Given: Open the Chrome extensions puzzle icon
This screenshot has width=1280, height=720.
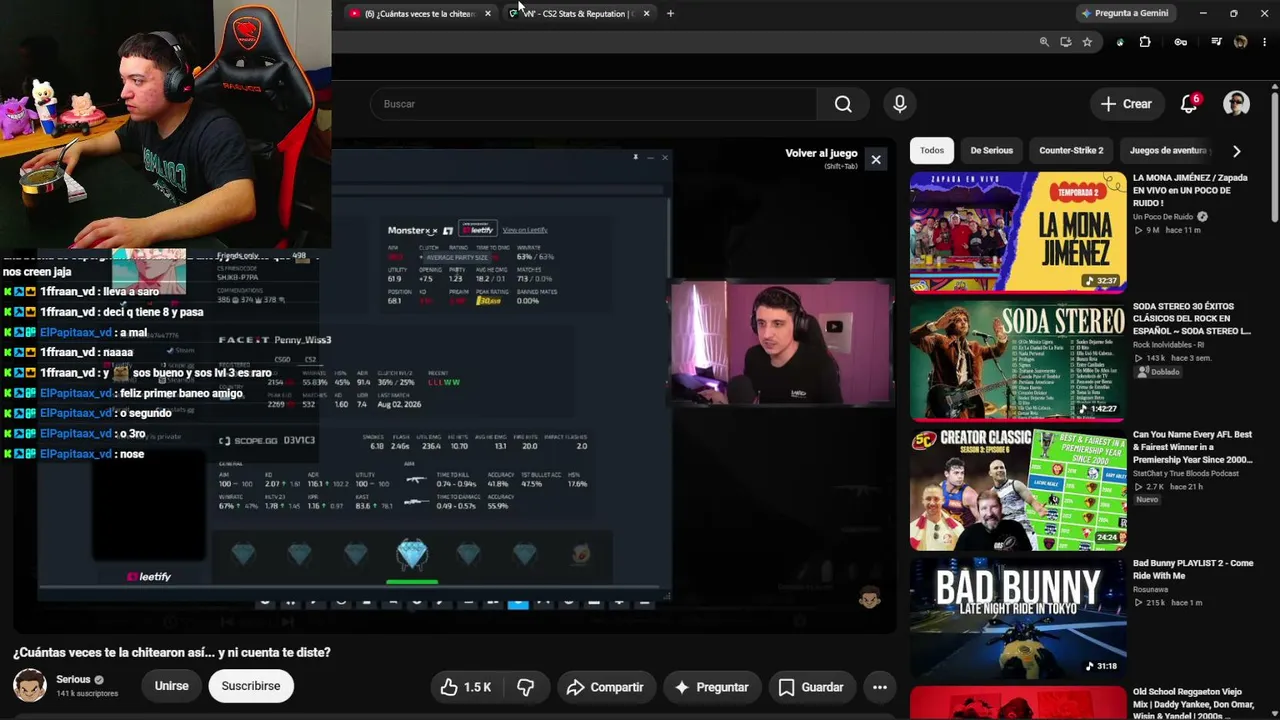Looking at the screenshot, I should tap(1145, 42).
